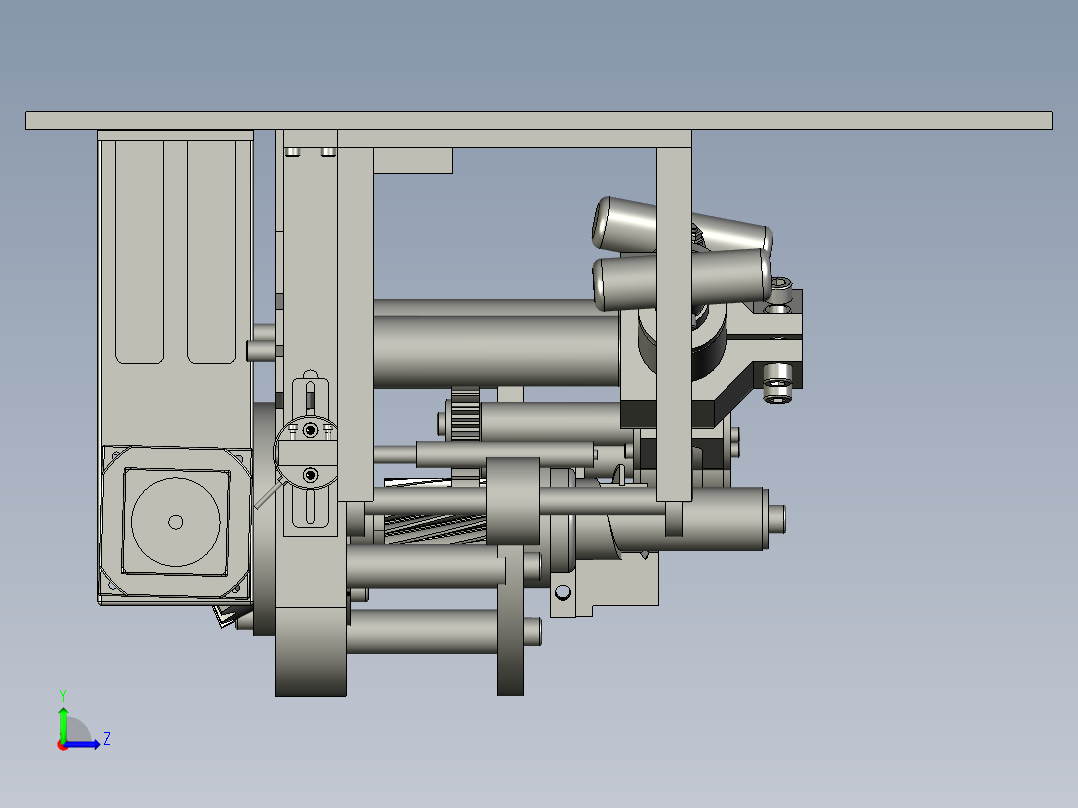
Task: Select the lowest horizontal guide rod
Action: (x=422, y=631)
